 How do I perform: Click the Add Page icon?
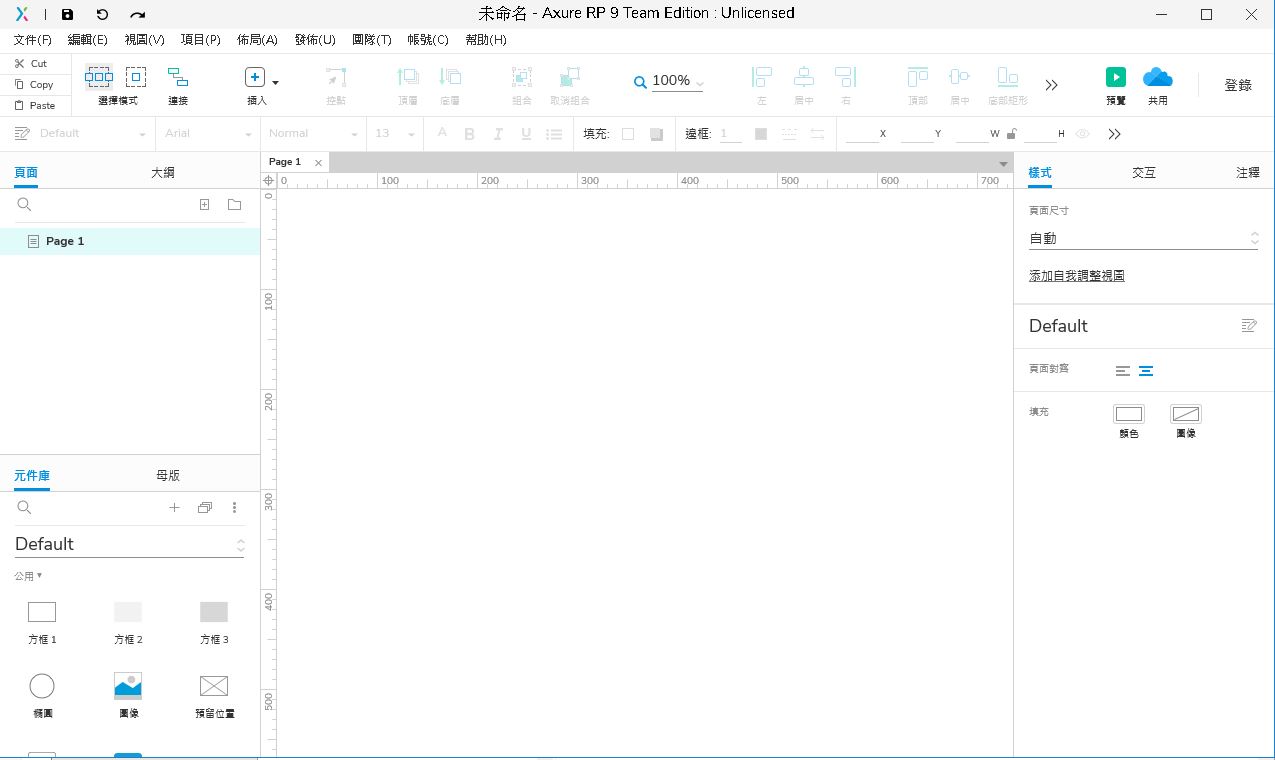tap(204, 204)
